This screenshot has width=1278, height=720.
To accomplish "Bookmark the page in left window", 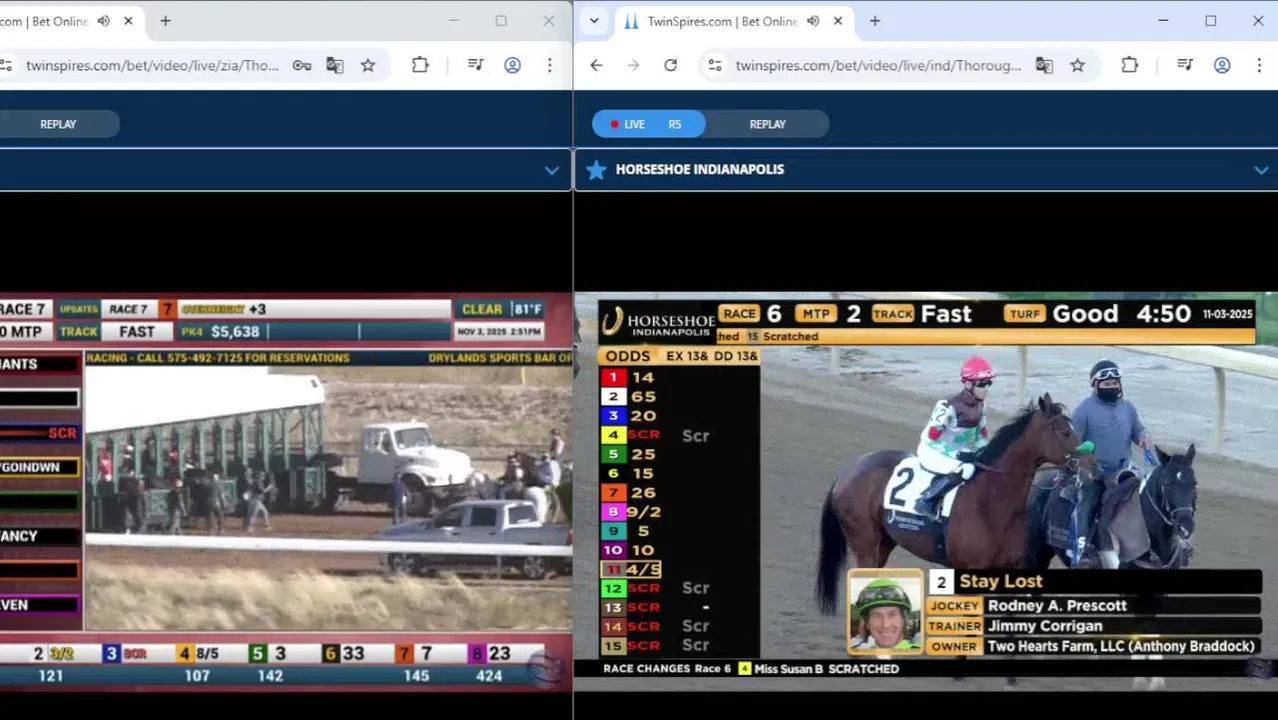I will 368,65.
